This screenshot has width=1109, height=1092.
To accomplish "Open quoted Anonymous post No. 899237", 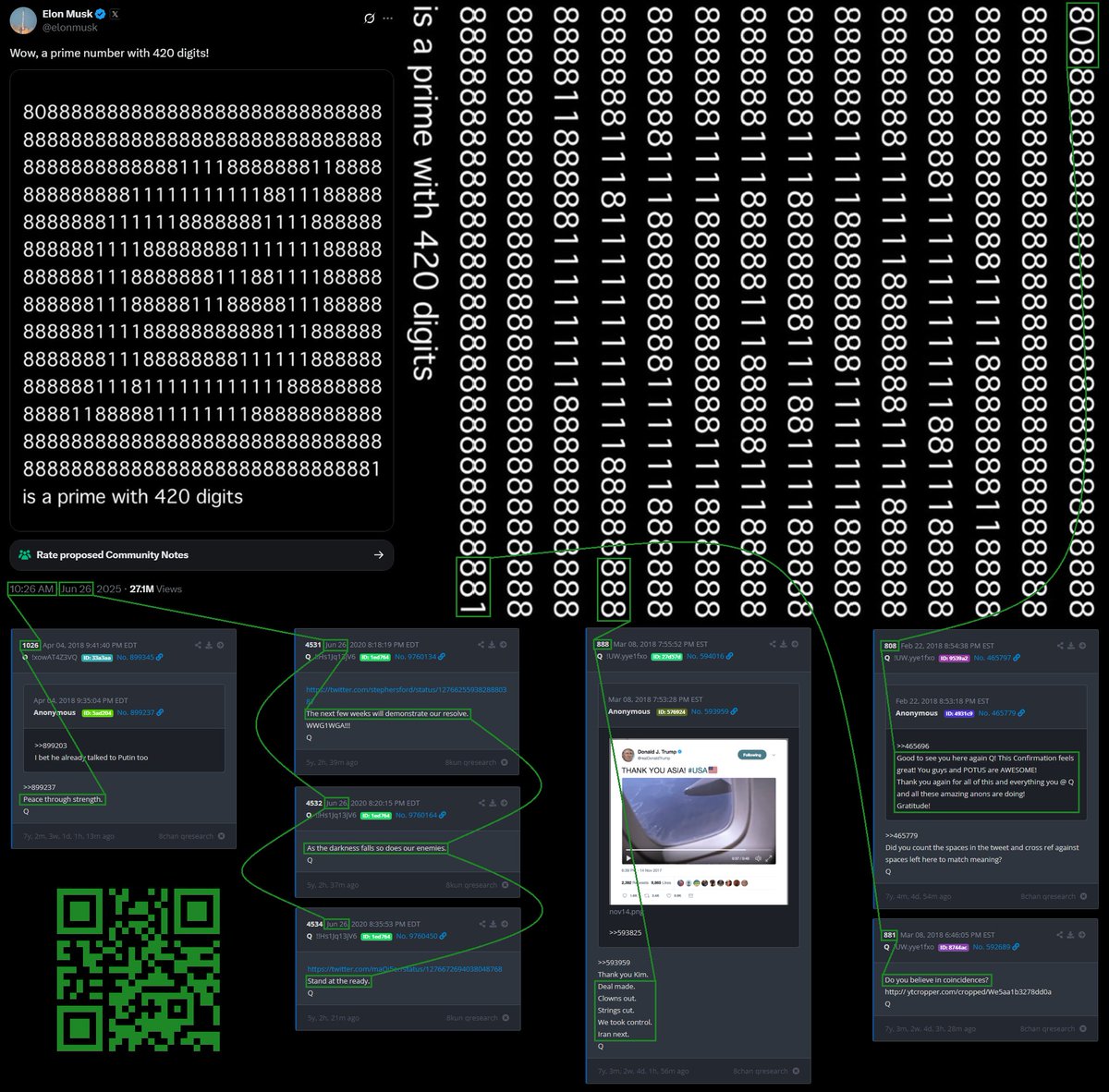I will coord(140,712).
